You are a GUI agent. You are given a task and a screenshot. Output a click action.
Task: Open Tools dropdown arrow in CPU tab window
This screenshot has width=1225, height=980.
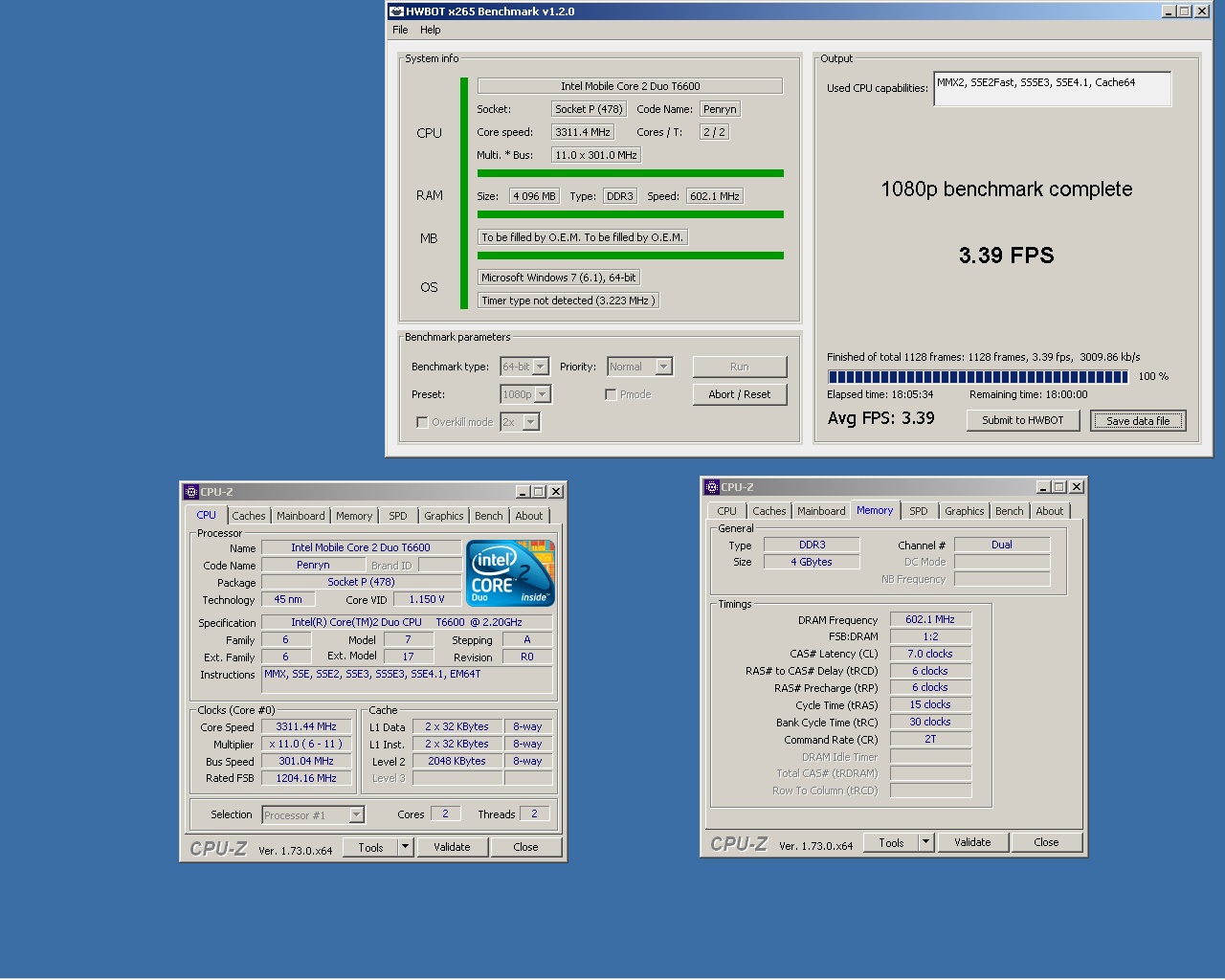(406, 847)
